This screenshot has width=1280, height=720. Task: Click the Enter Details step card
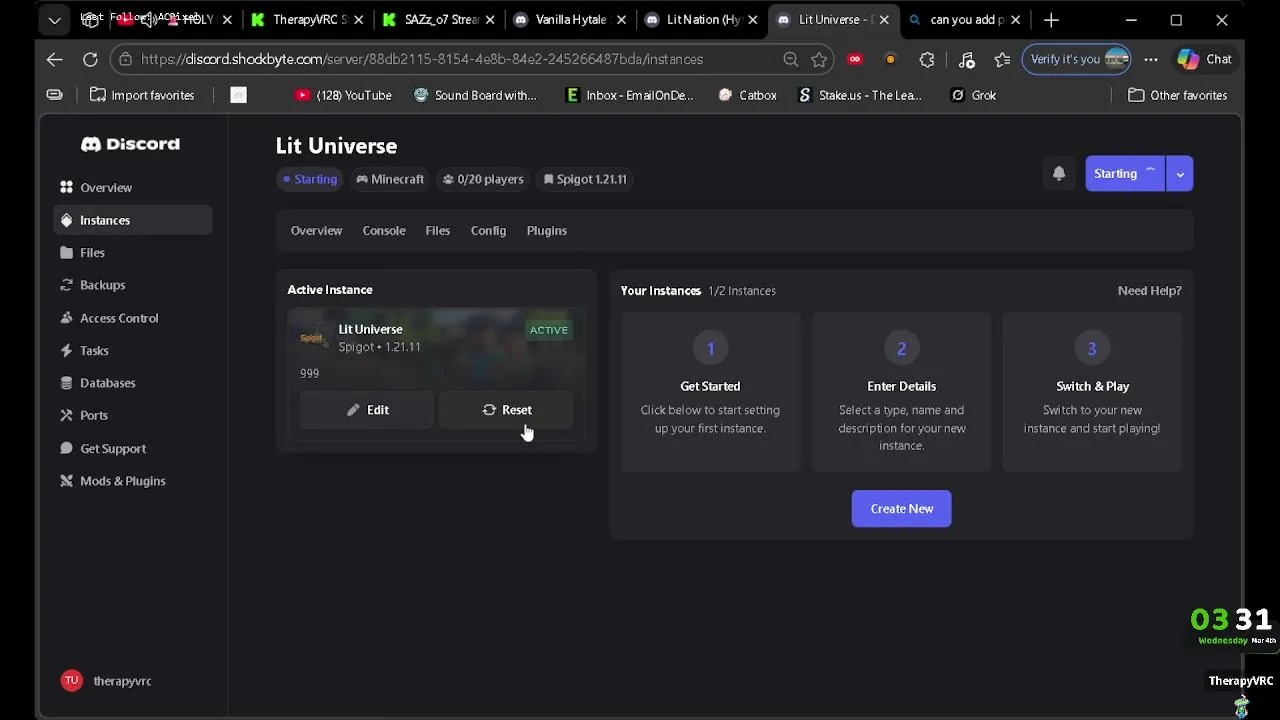901,391
